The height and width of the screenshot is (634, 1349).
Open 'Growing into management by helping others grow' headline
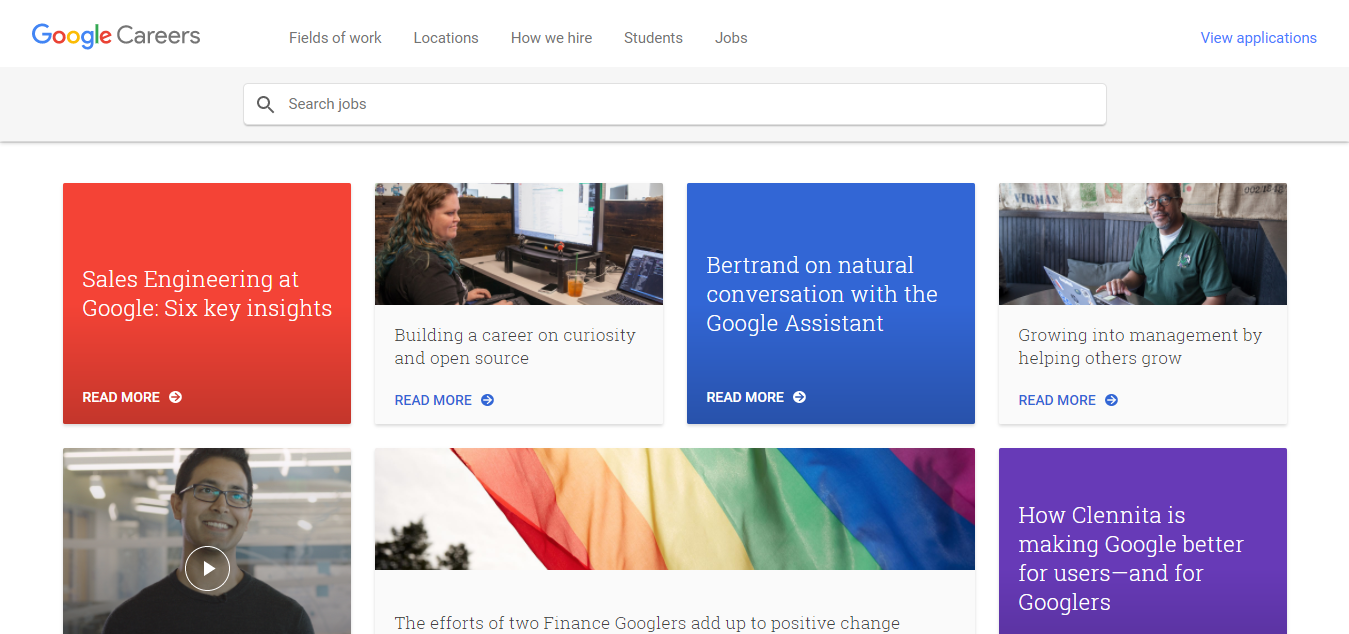(1140, 347)
